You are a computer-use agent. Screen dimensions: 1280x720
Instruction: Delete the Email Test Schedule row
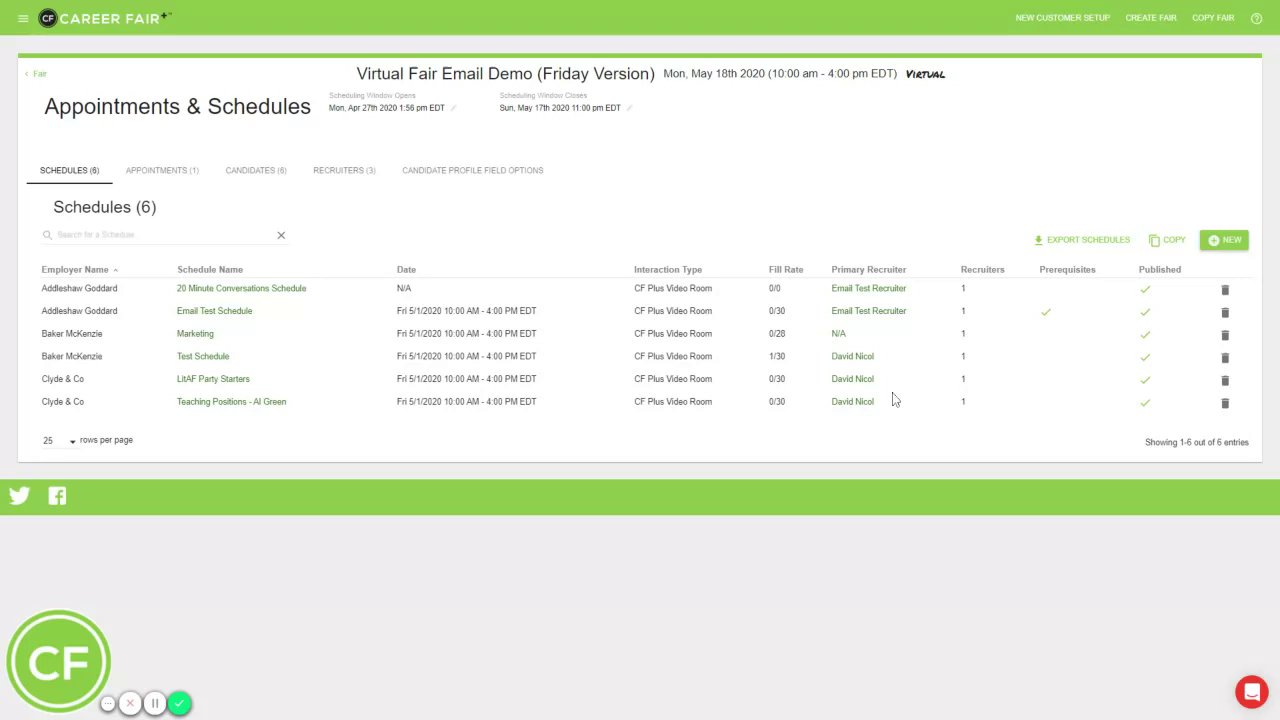1225,312
